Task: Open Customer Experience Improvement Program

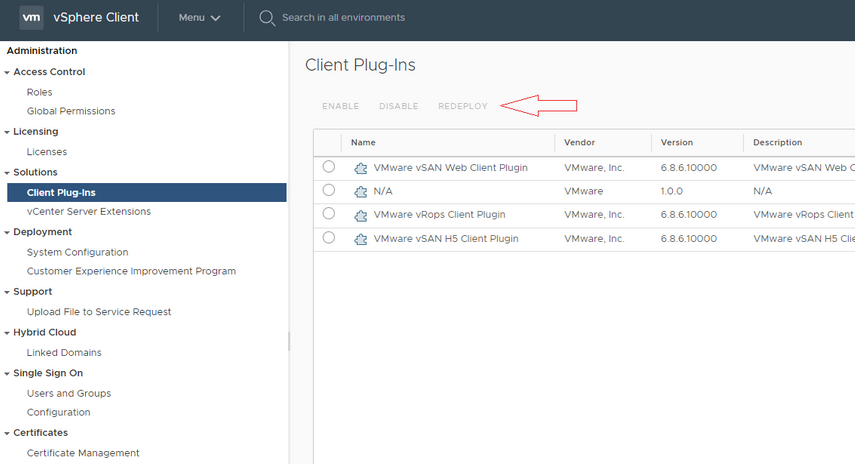Action: pos(131,271)
